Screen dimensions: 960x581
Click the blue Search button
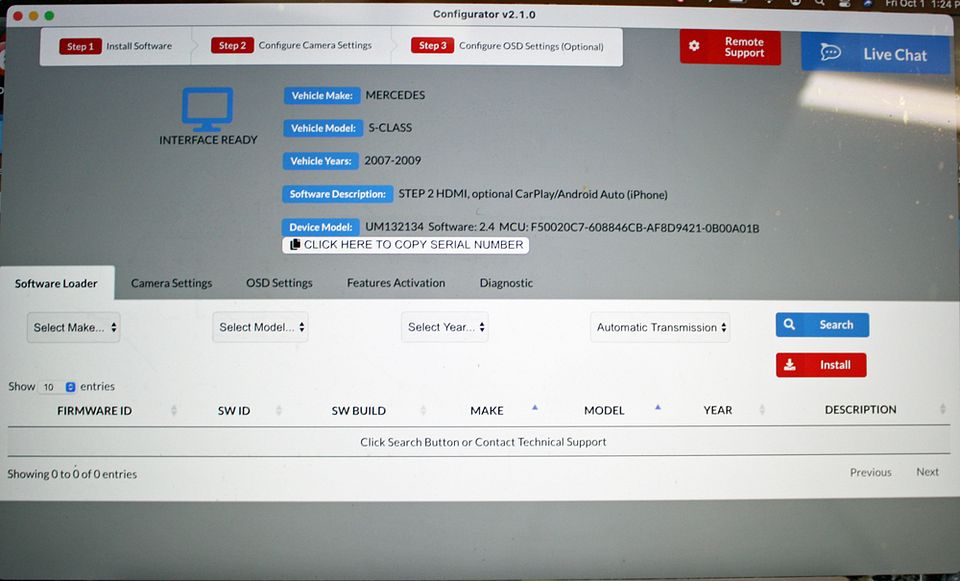coord(822,324)
